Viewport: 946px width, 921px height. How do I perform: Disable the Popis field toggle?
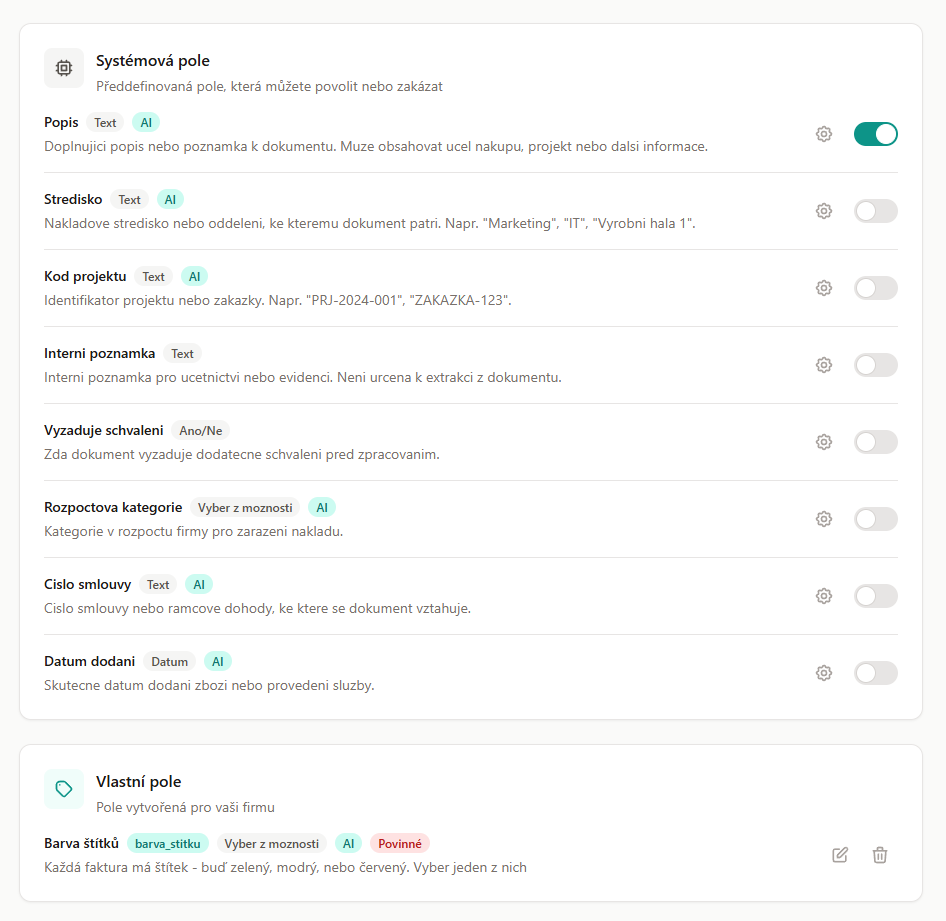(875, 134)
